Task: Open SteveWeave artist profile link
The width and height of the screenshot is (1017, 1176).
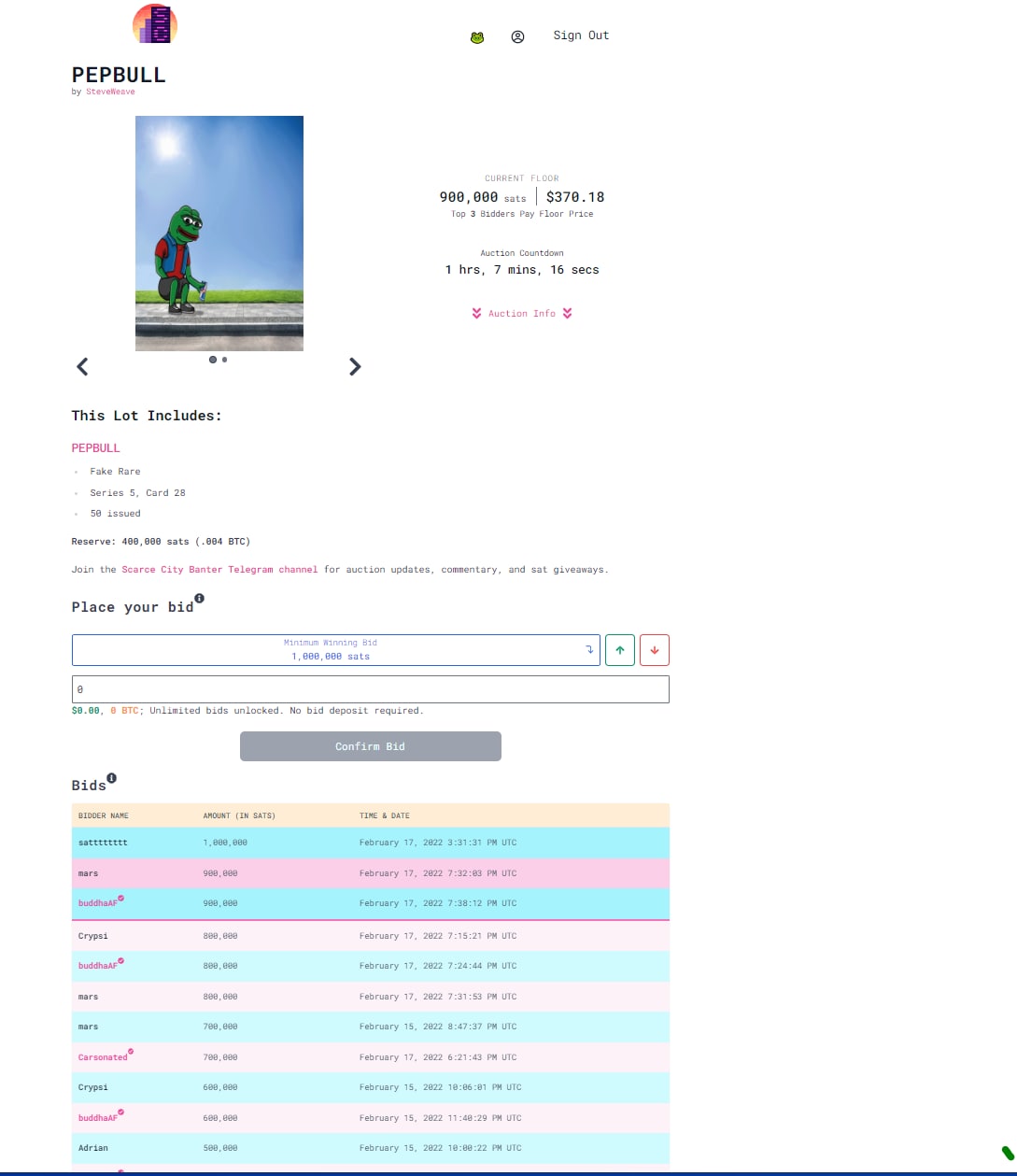Action: pos(110,92)
